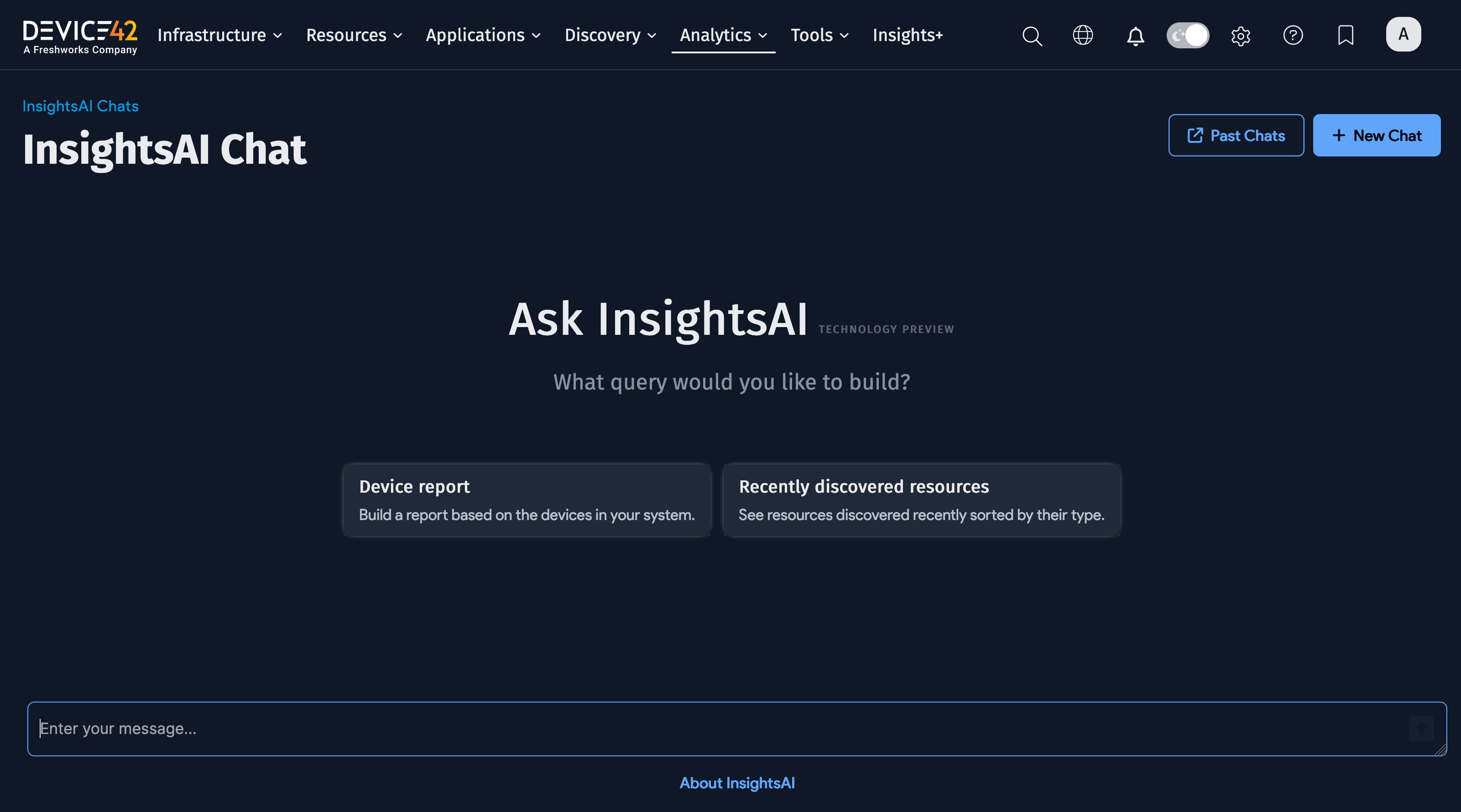
Task: Switch to the Analytics menu
Action: (723, 35)
